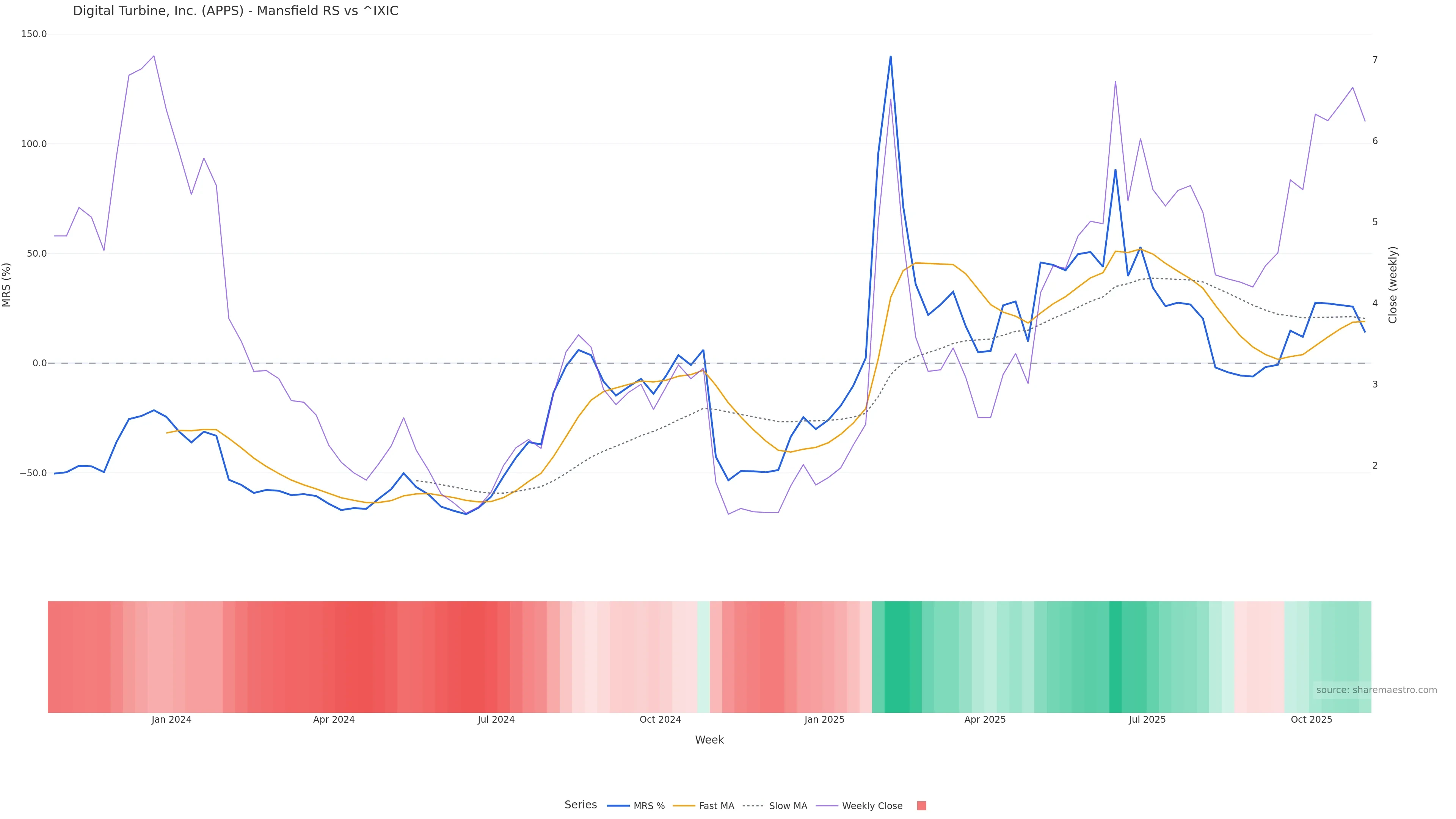Click the 150.0 y-axis tick label

(x=34, y=34)
